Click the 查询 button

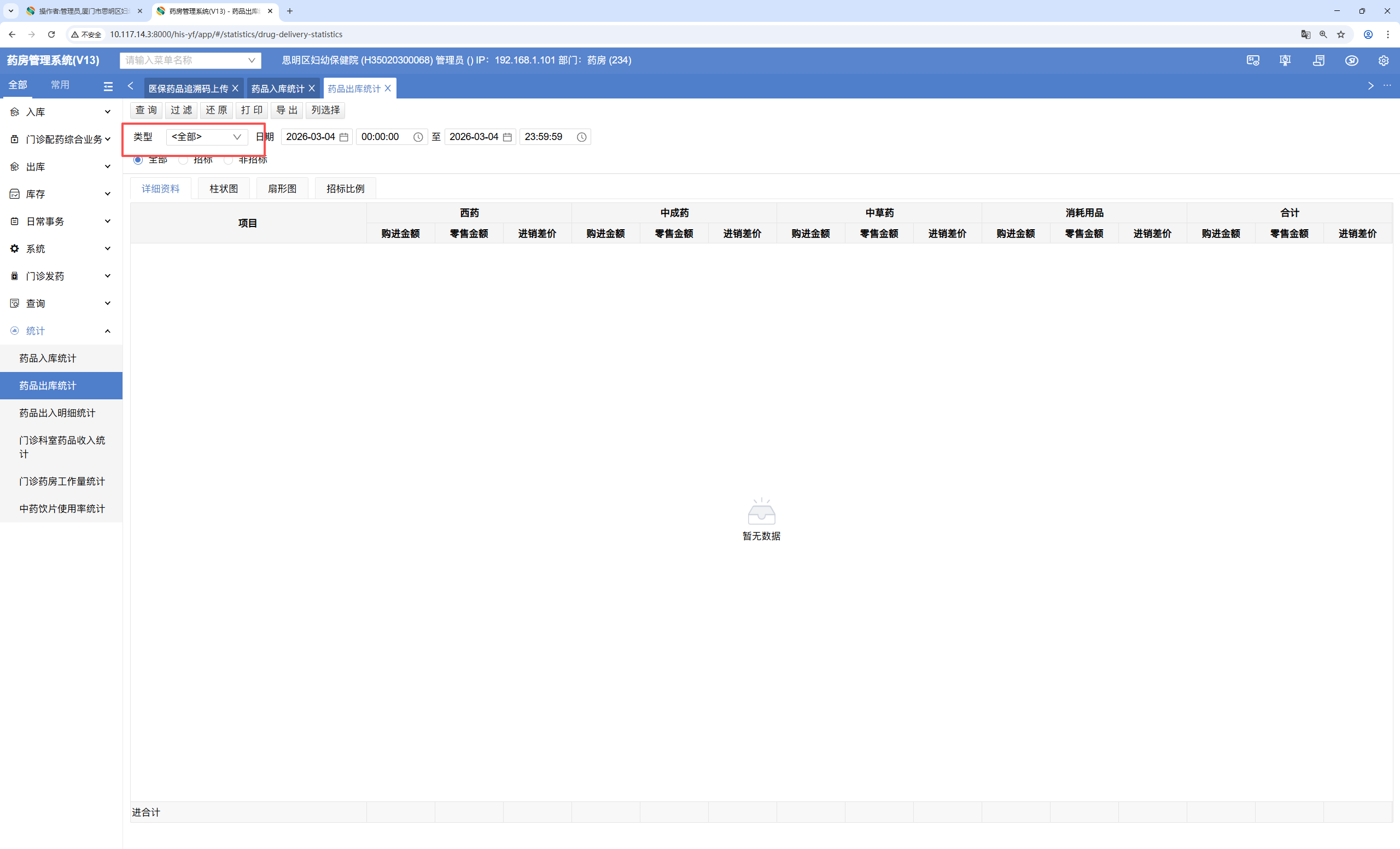146,111
